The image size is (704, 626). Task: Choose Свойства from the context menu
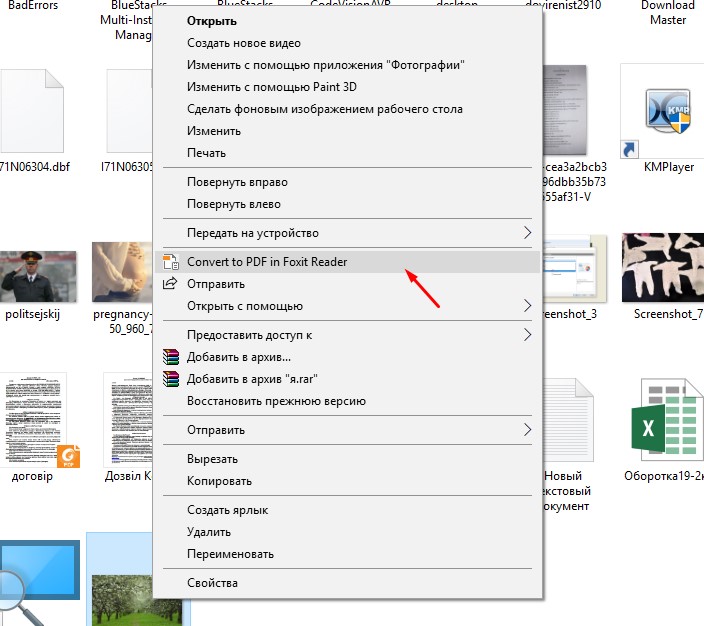pos(347,583)
